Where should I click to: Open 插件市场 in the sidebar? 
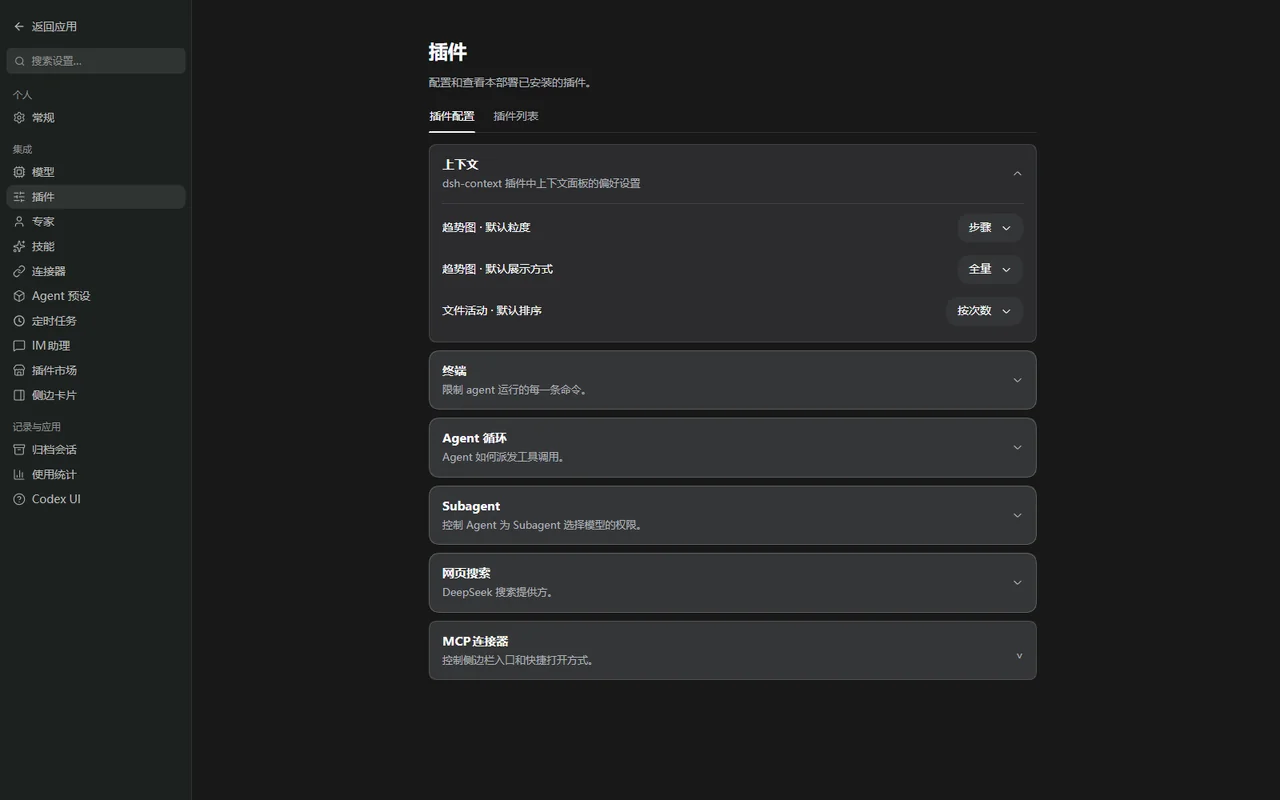point(96,370)
